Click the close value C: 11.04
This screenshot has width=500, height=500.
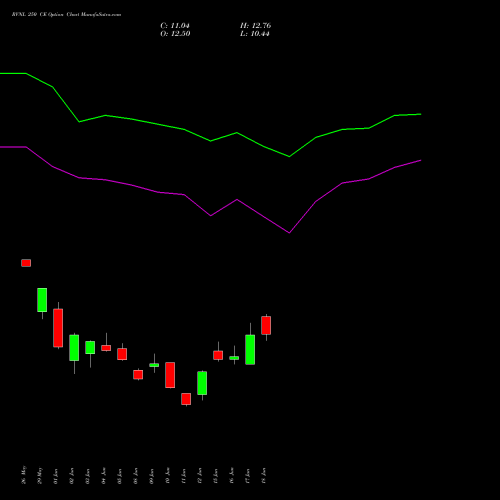click(175, 26)
